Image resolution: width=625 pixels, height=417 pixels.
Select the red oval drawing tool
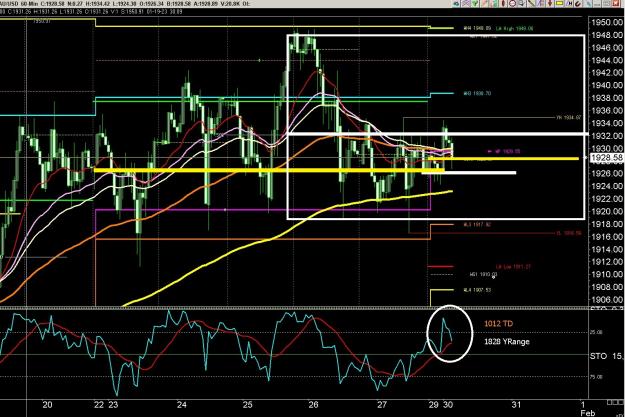coord(503,4)
